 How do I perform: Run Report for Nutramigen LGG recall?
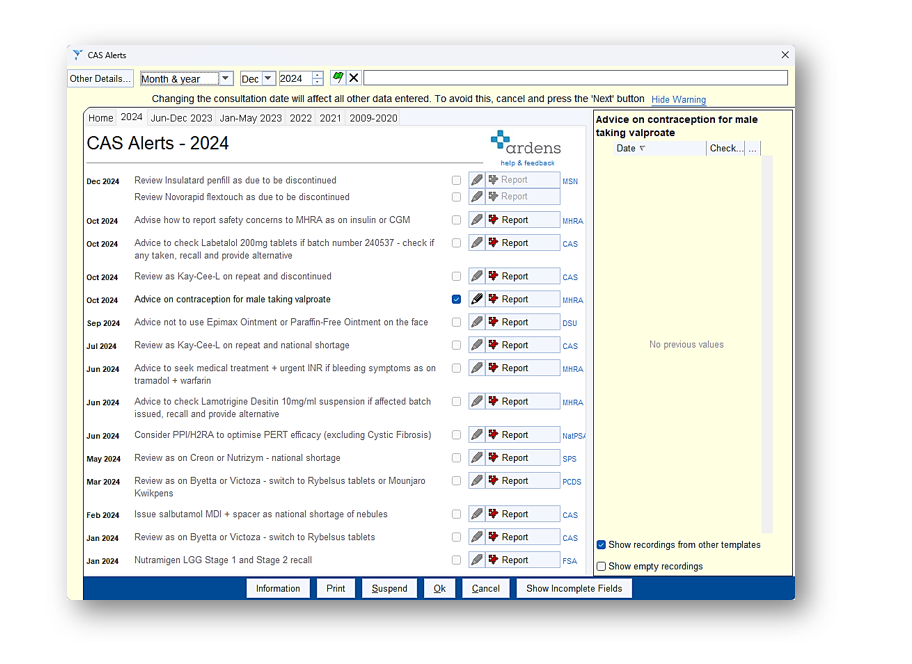point(523,560)
